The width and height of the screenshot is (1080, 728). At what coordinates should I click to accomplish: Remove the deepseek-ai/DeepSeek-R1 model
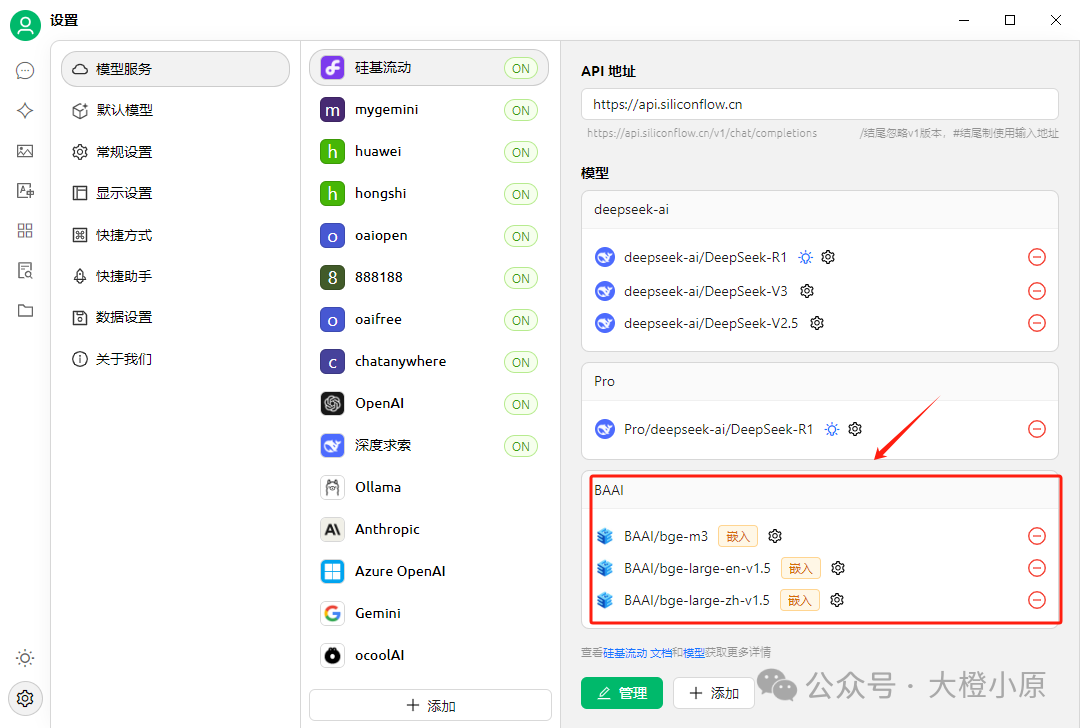coord(1037,257)
